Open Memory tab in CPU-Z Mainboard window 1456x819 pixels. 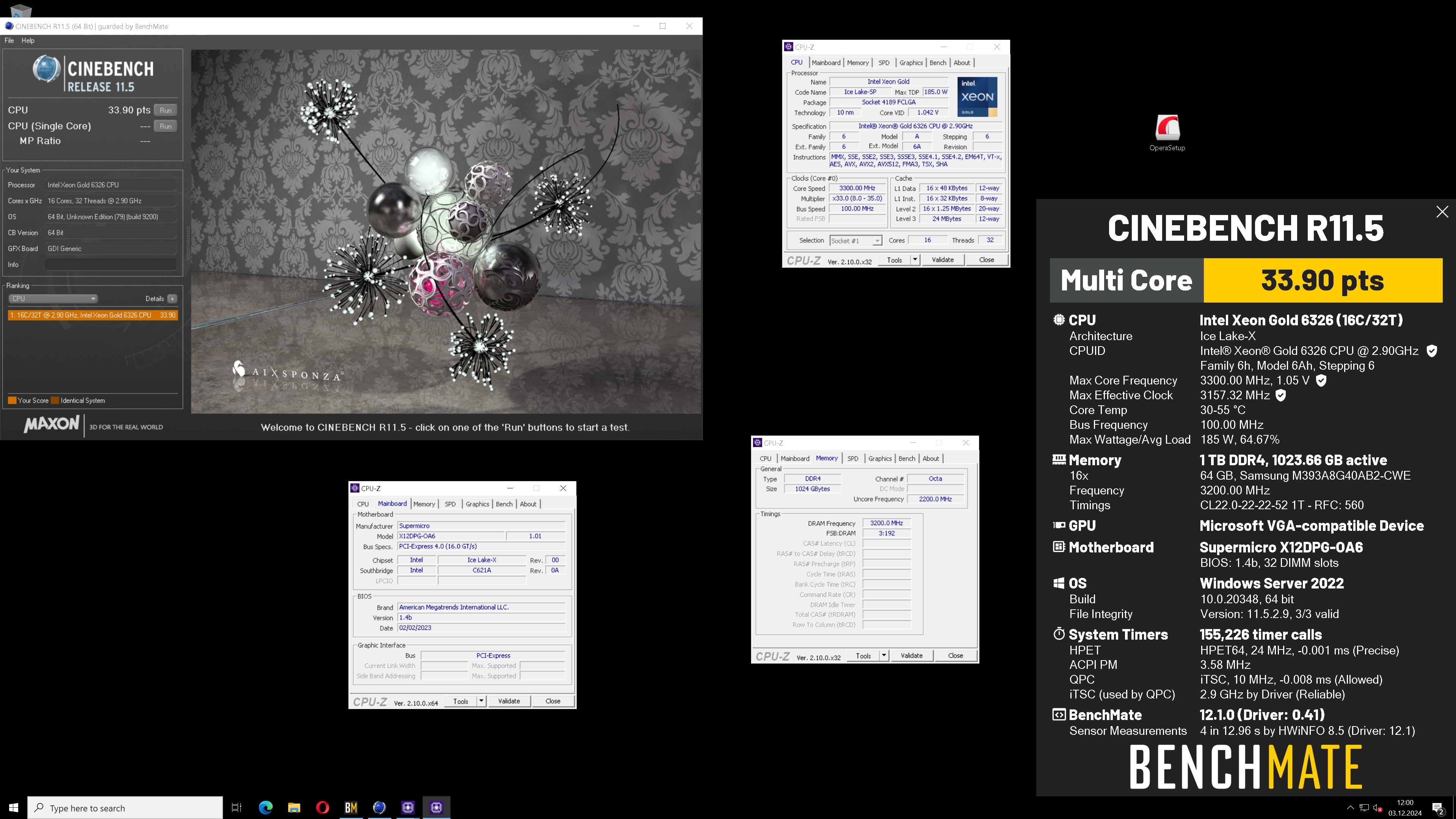tap(424, 504)
